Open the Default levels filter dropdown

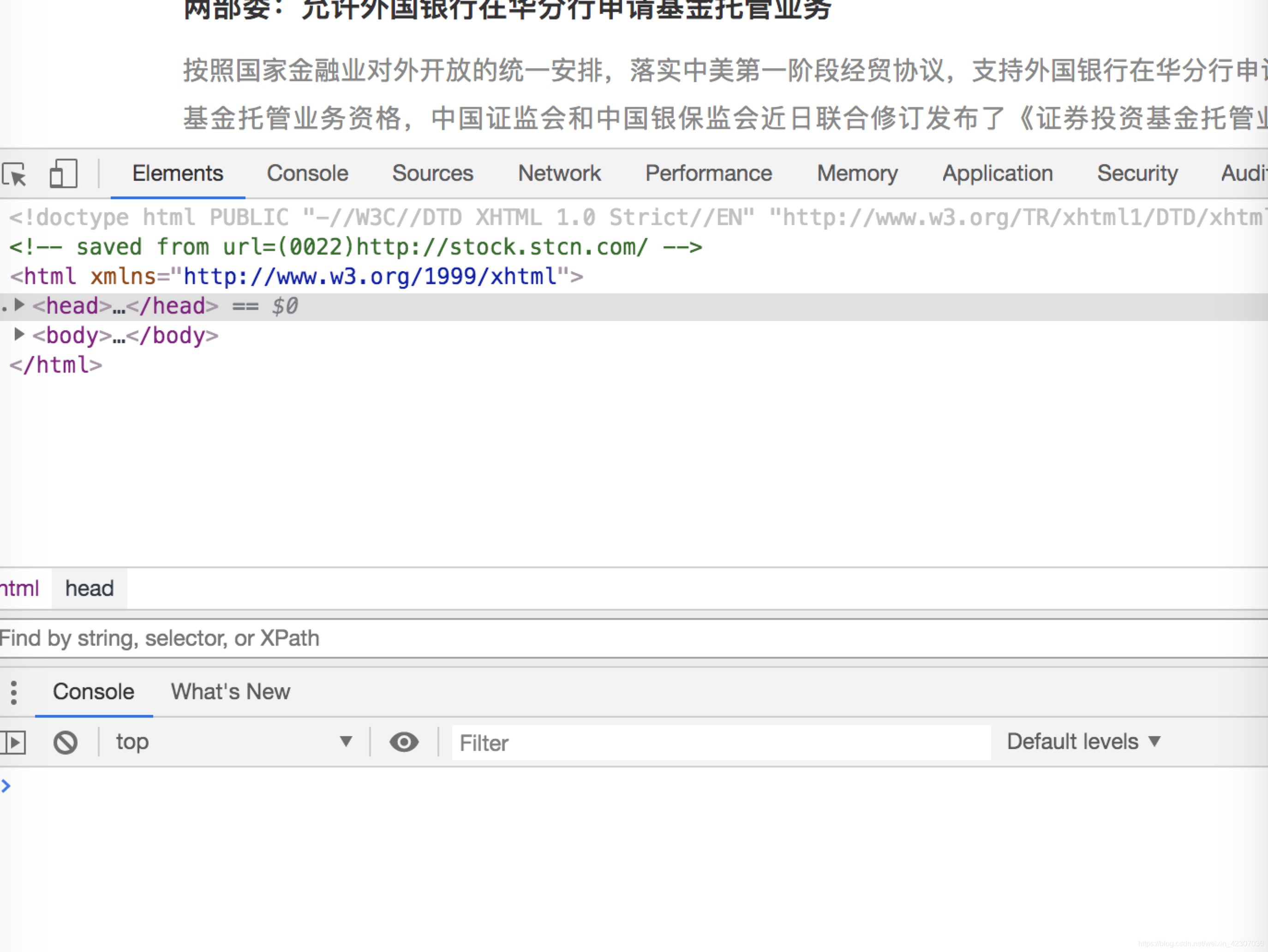coord(1084,741)
